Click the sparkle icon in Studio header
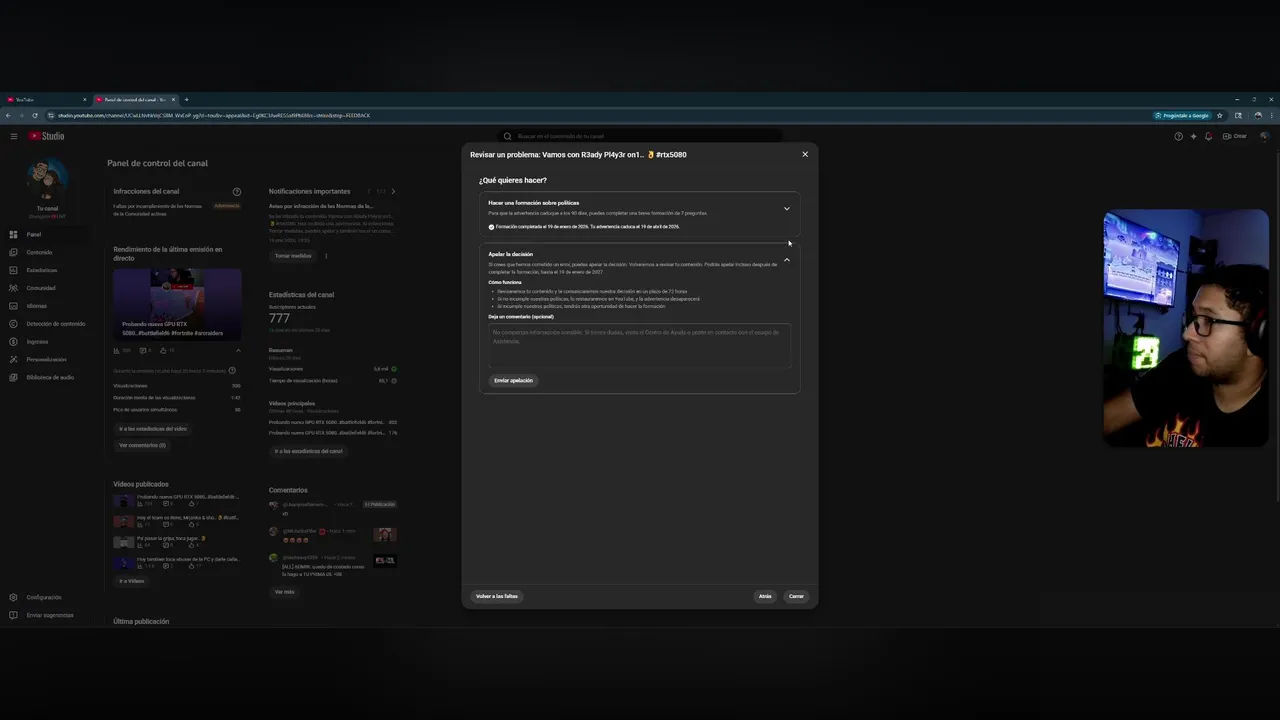 pyautogui.click(x=1193, y=136)
